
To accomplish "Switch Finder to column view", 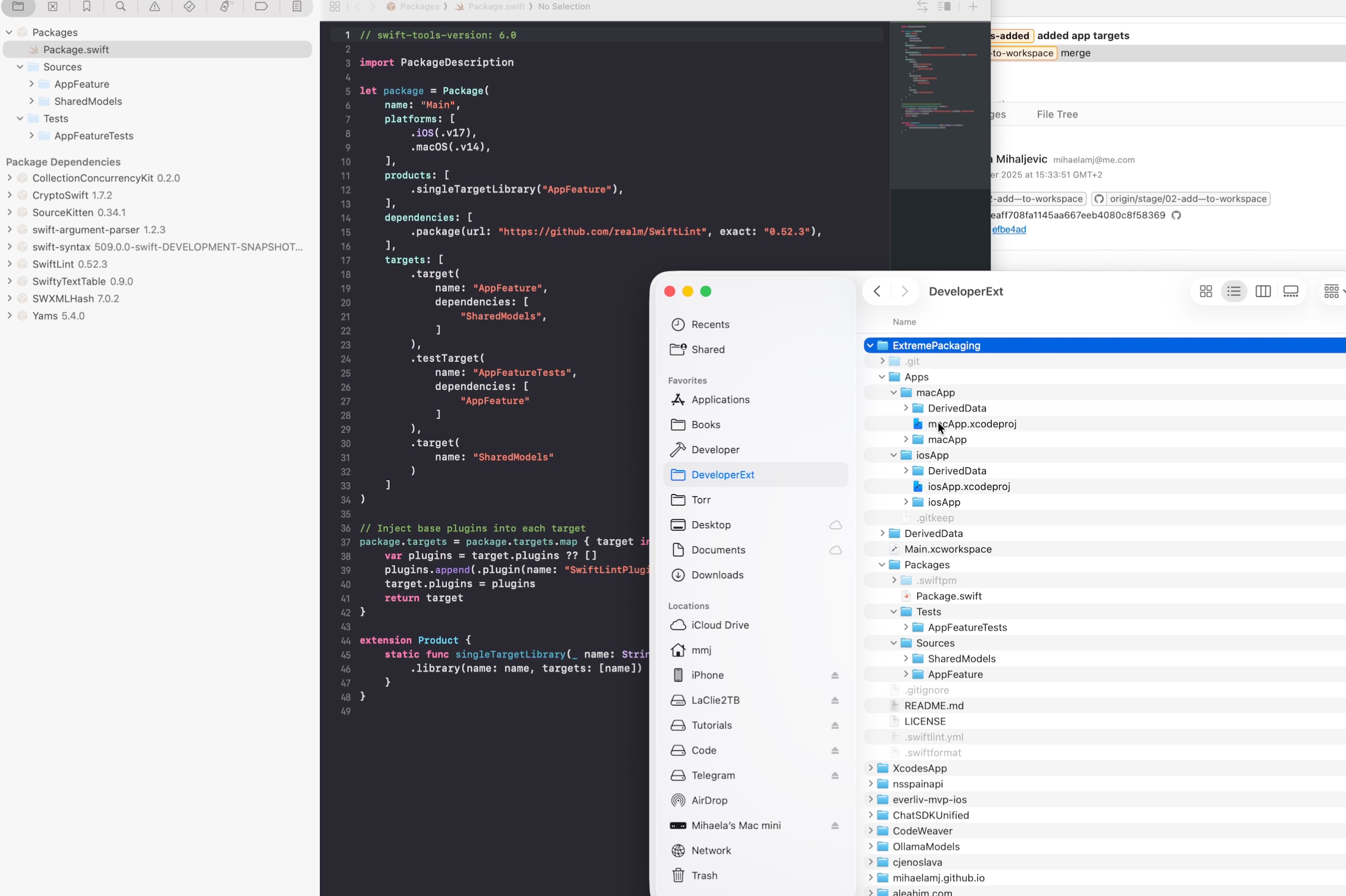I will coord(1263,291).
